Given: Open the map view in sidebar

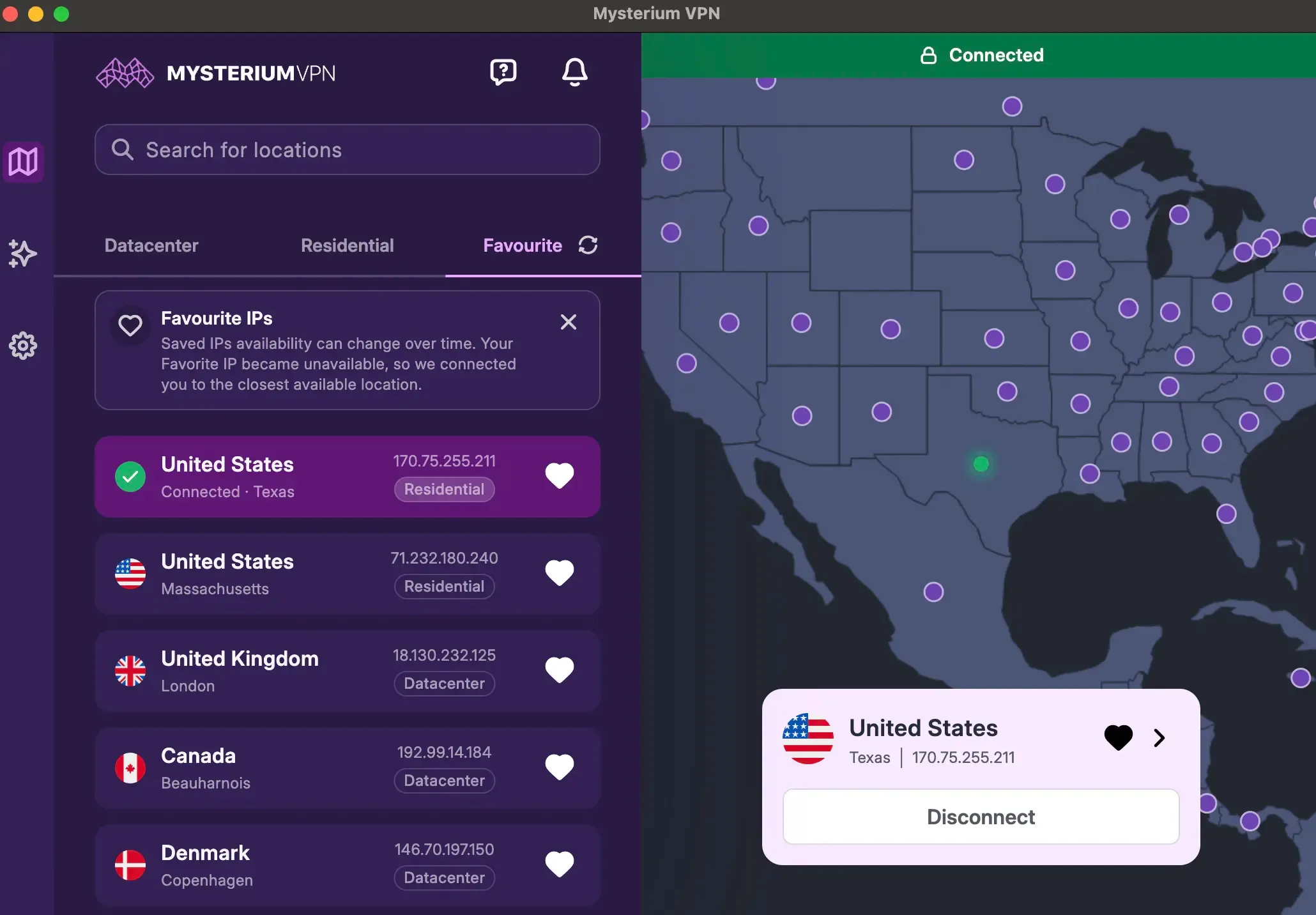Looking at the screenshot, I should coord(23,162).
